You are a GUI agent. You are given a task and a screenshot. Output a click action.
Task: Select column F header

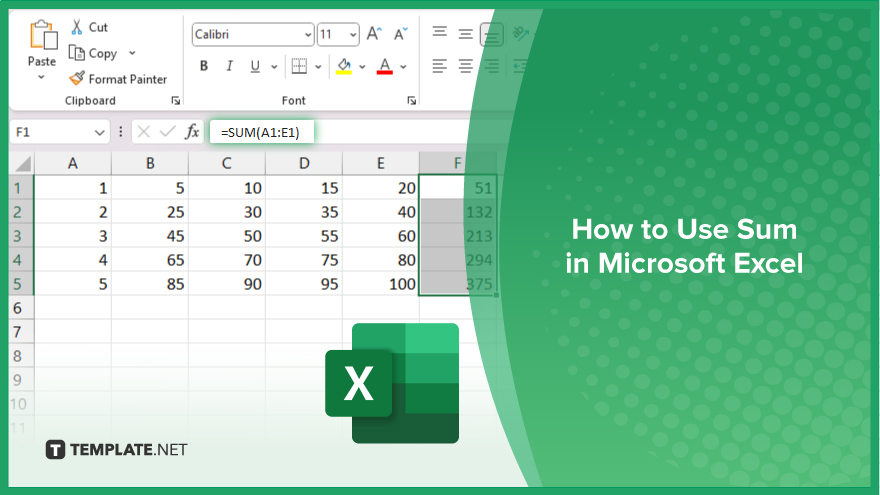point(457,164)
